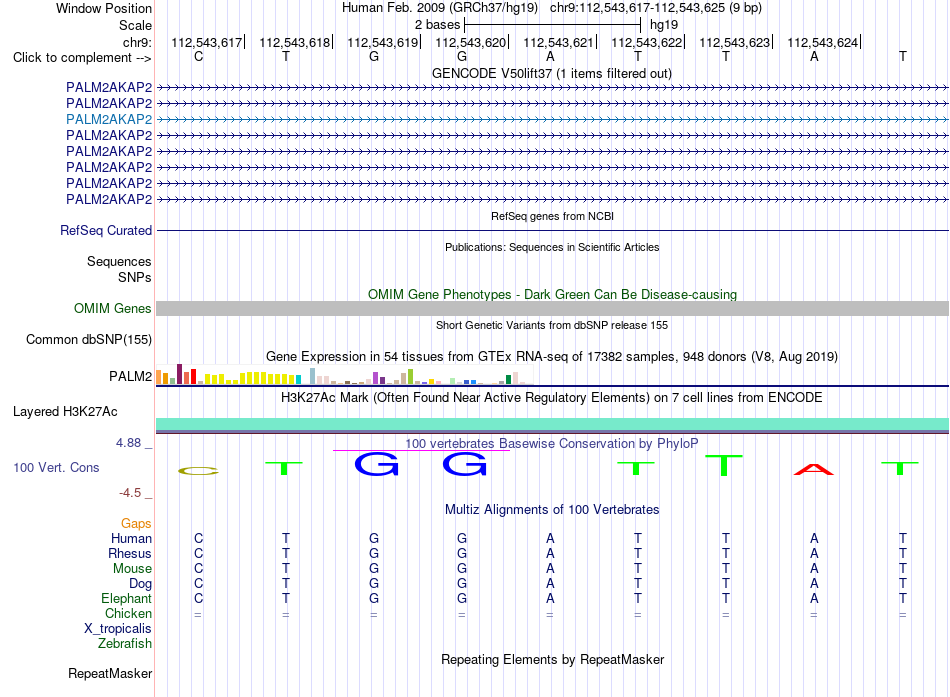Click the "Click to complement -->" label
Viewport: 950px width, 697px height.
click(82, 58)
